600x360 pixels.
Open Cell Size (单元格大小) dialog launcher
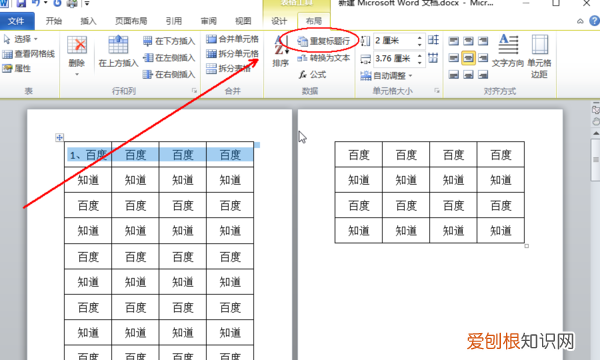pyautogui.click(x=437, y=91)
